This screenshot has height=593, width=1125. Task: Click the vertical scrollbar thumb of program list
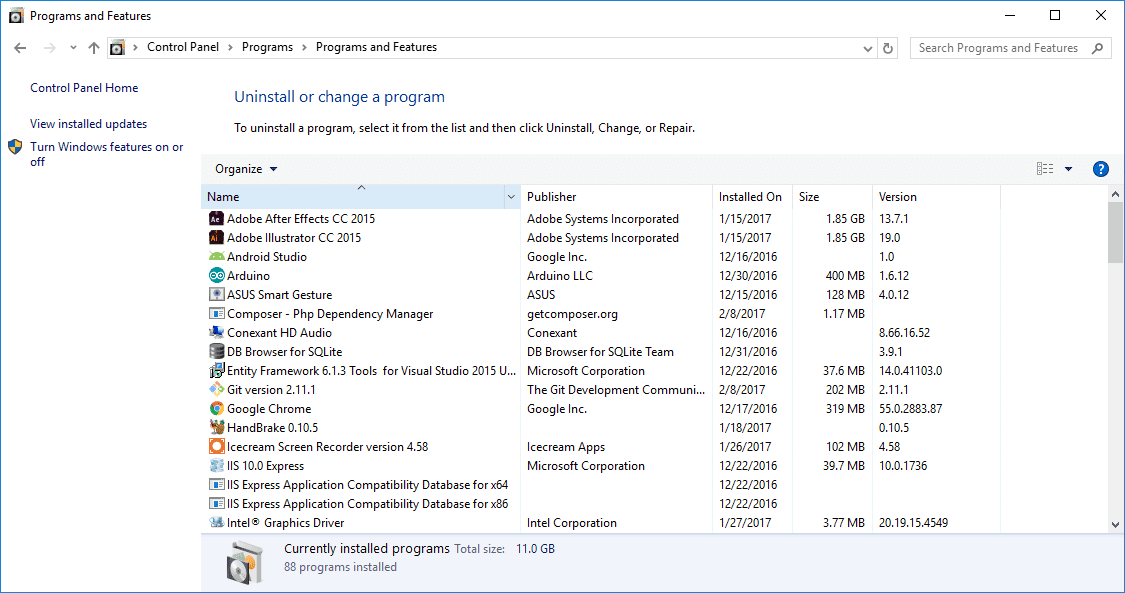(x=1115, y=232)
